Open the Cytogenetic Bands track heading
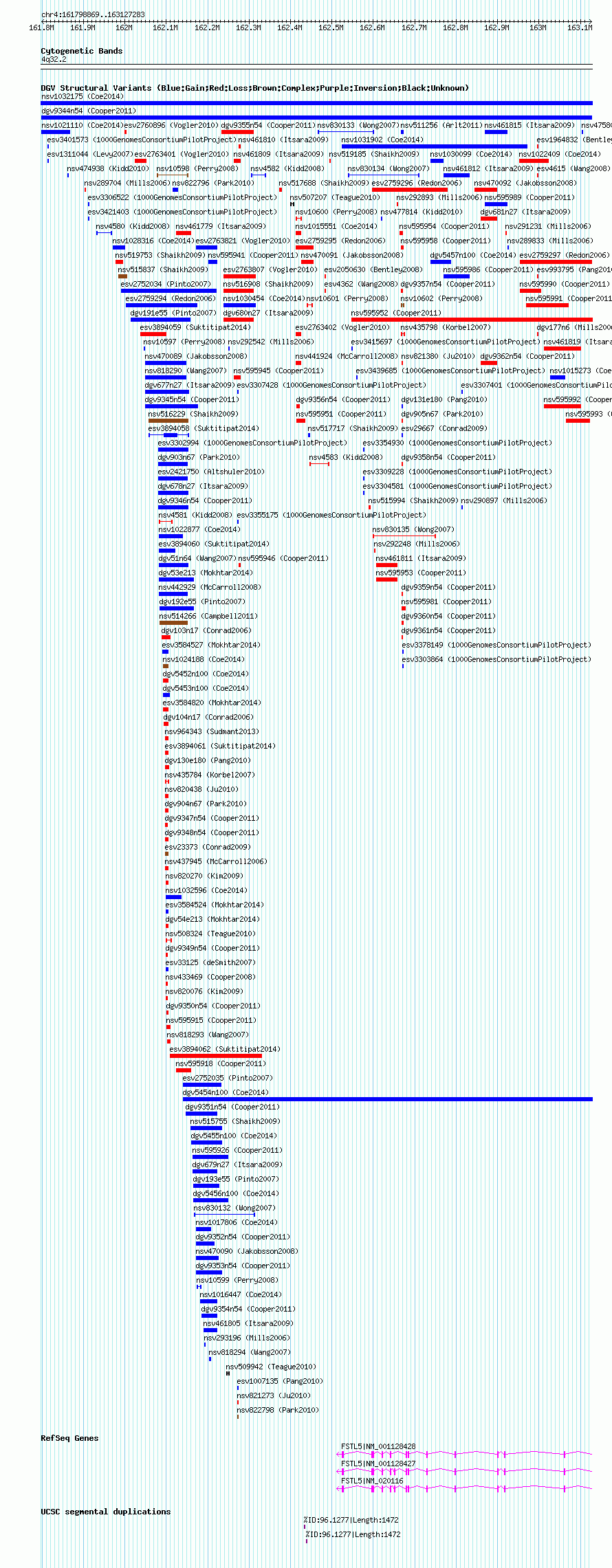The height and width of the screenshot is (1568, 612). click(82, 51)
